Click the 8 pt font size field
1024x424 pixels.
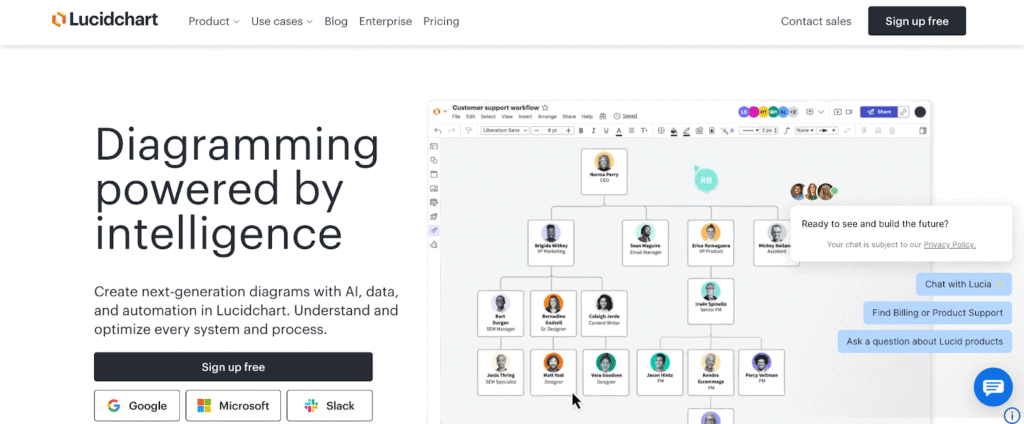click(552, 131)
